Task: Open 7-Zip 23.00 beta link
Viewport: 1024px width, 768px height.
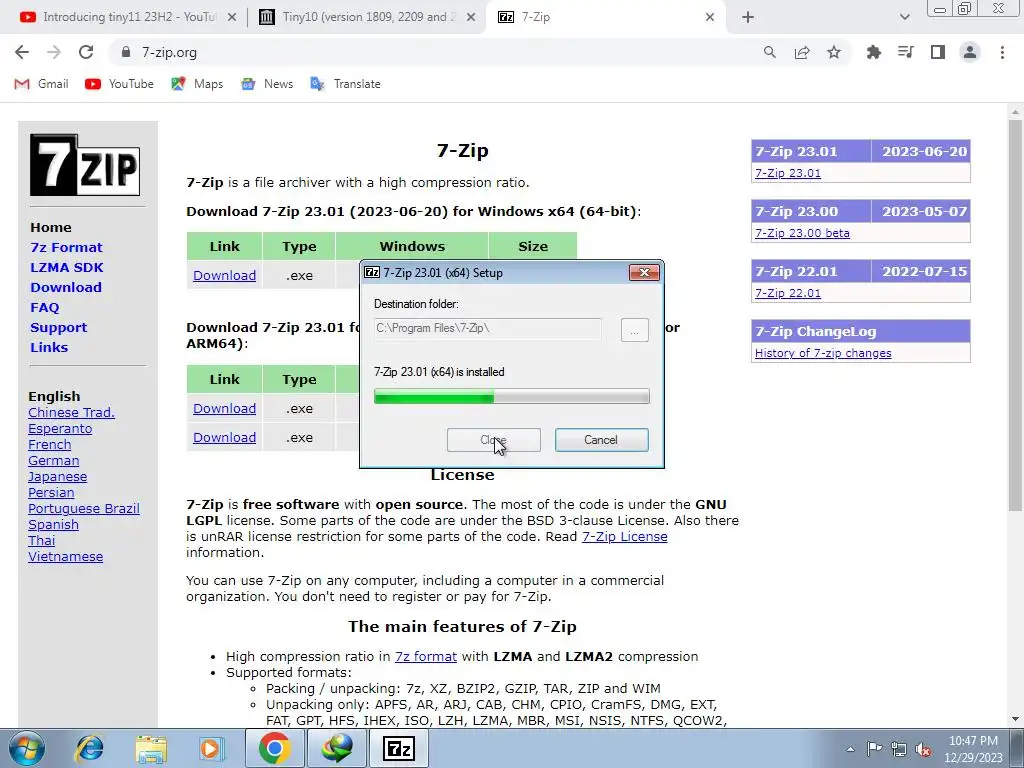Action: tap(802, 233)
